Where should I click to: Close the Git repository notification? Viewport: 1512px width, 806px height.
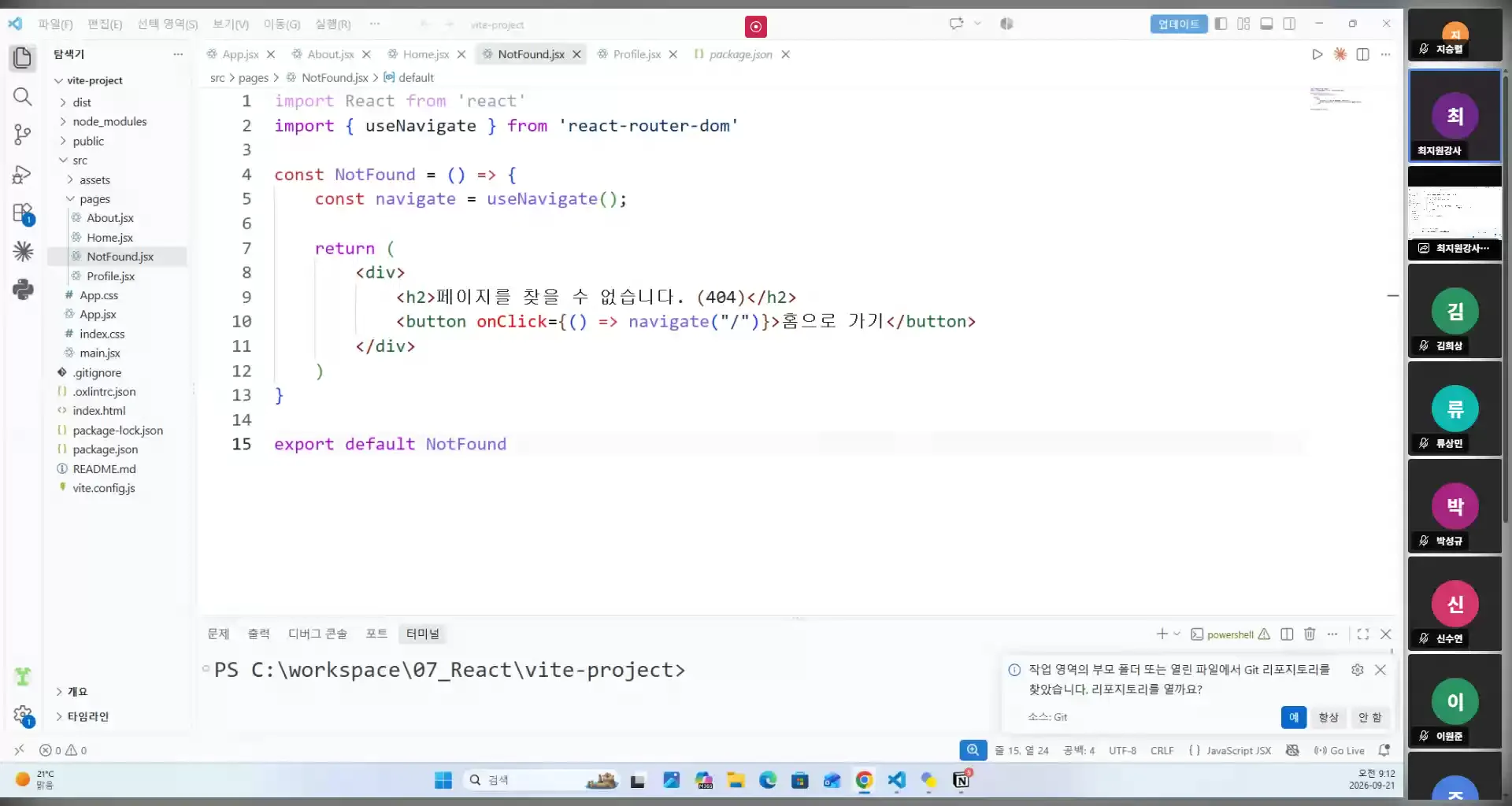(x=1380, y=670)
